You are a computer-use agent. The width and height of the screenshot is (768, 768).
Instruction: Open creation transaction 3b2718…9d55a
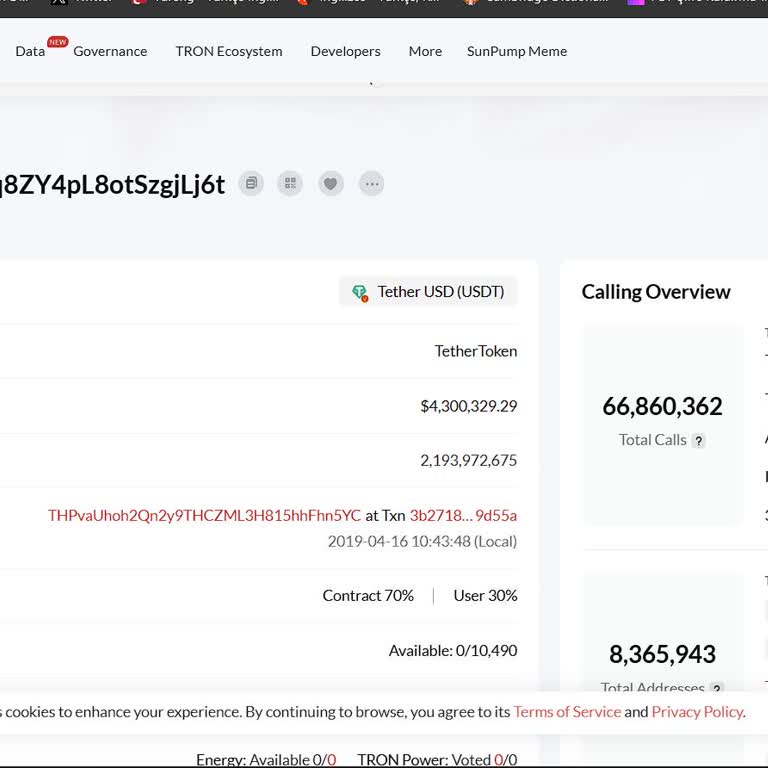click(x=463, y=515)
